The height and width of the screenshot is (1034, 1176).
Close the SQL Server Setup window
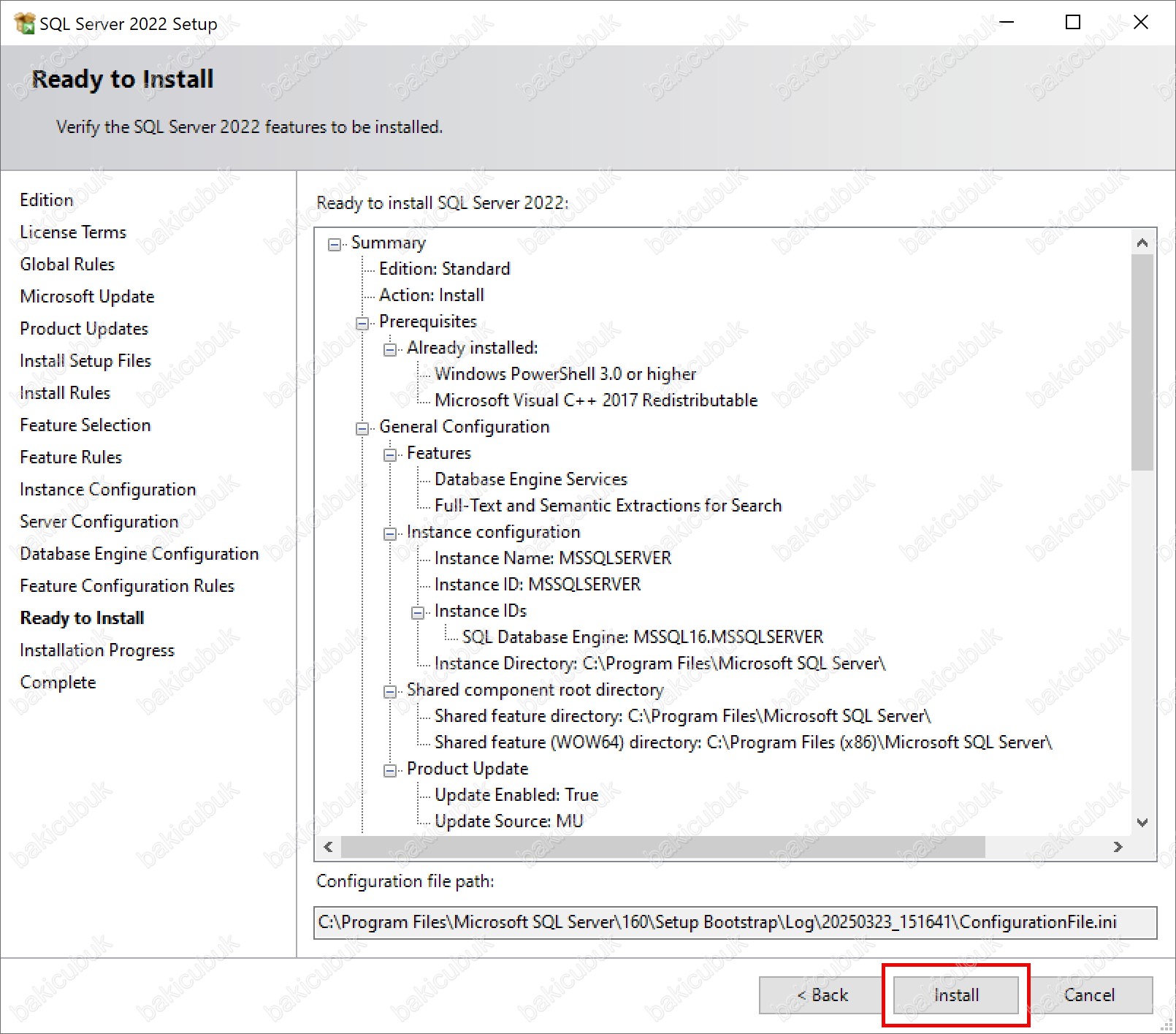[x=1140, y=23]
